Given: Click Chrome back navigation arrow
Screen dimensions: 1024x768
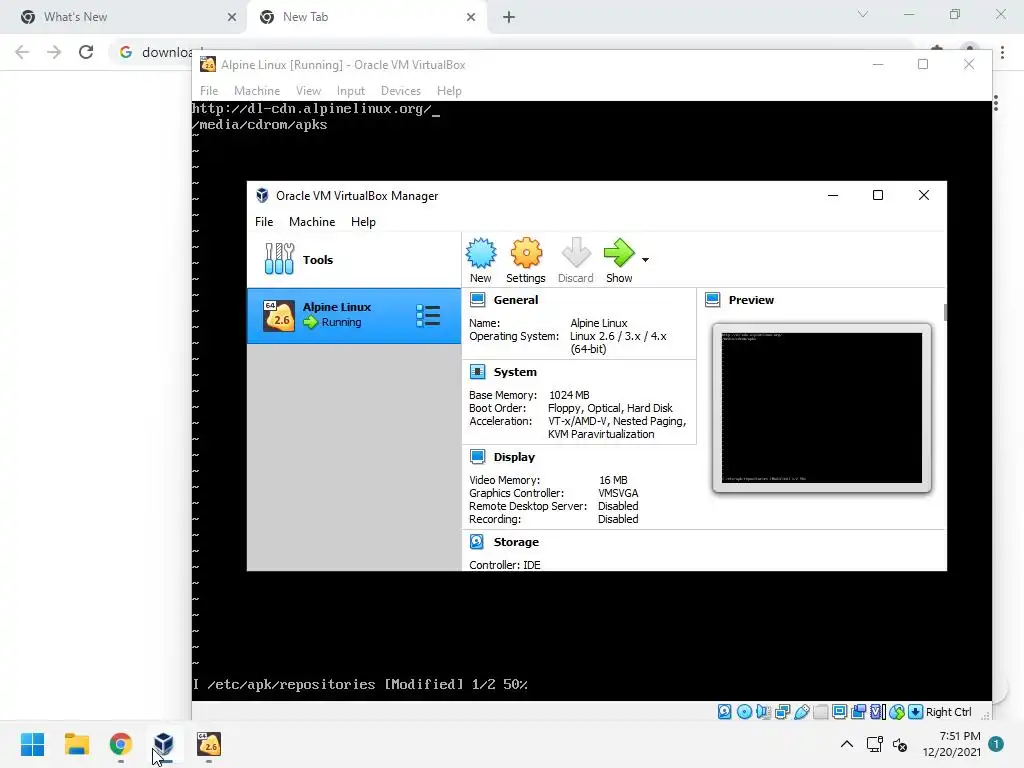Looking at the screenshot, I should pos(22,52).
